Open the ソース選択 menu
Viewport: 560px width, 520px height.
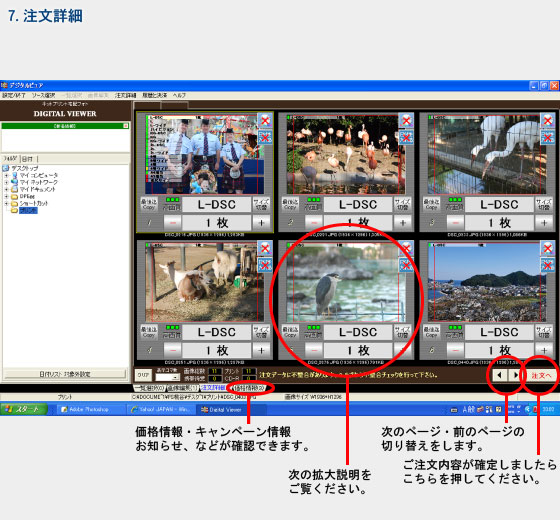click(43, 95)
